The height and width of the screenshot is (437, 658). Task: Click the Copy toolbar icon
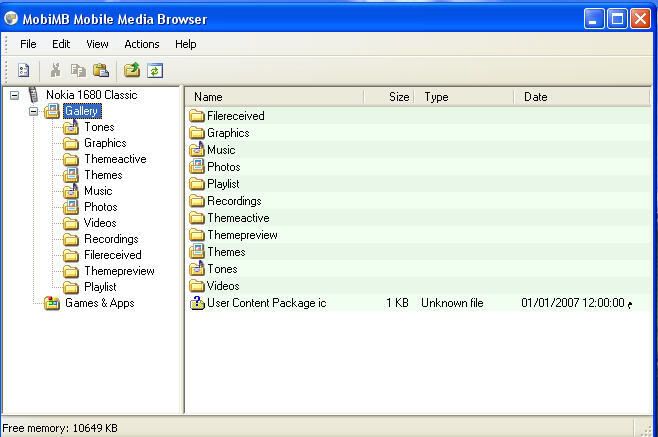coord(78,71)
